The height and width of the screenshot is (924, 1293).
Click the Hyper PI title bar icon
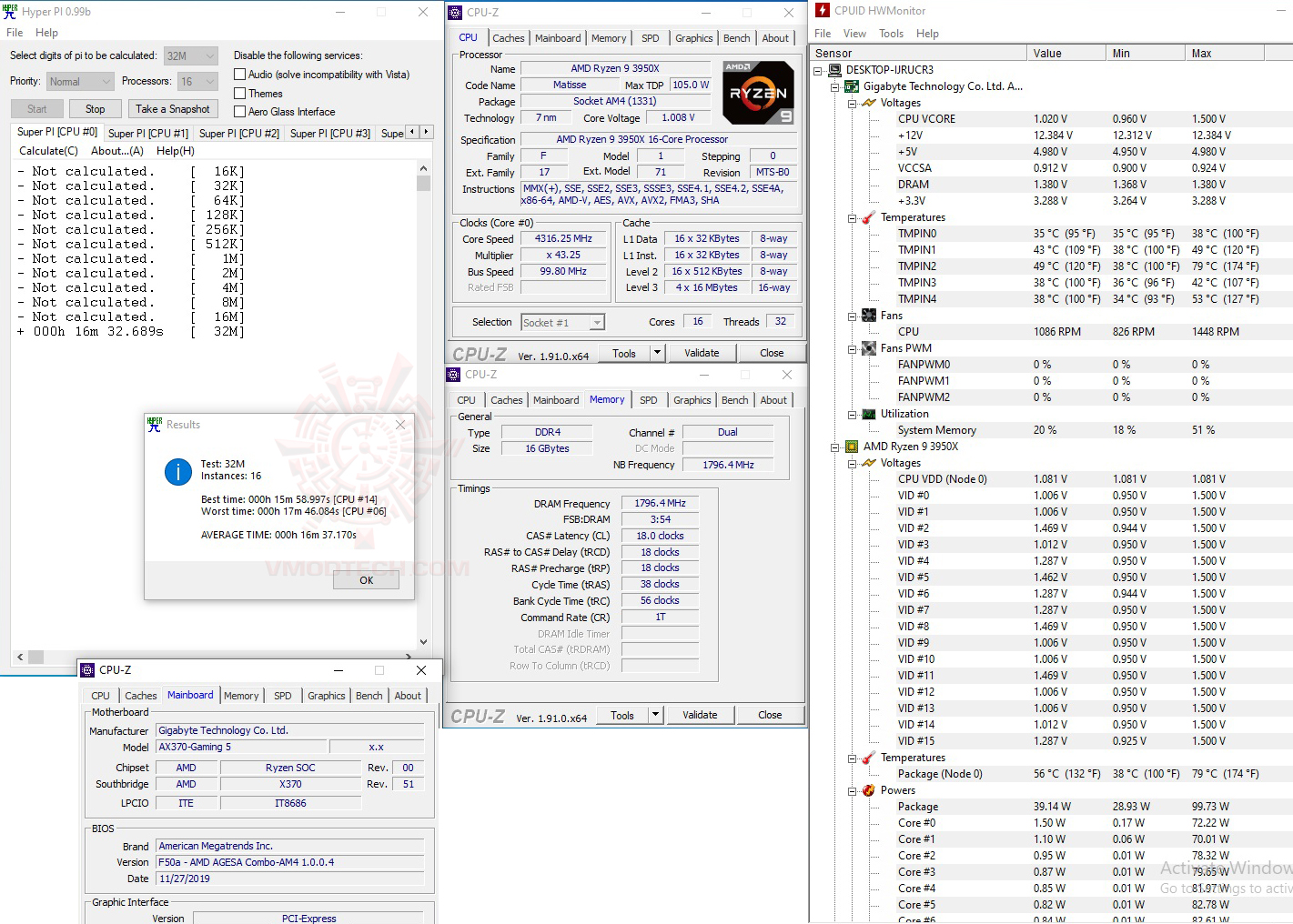click(x=11, y=12)
